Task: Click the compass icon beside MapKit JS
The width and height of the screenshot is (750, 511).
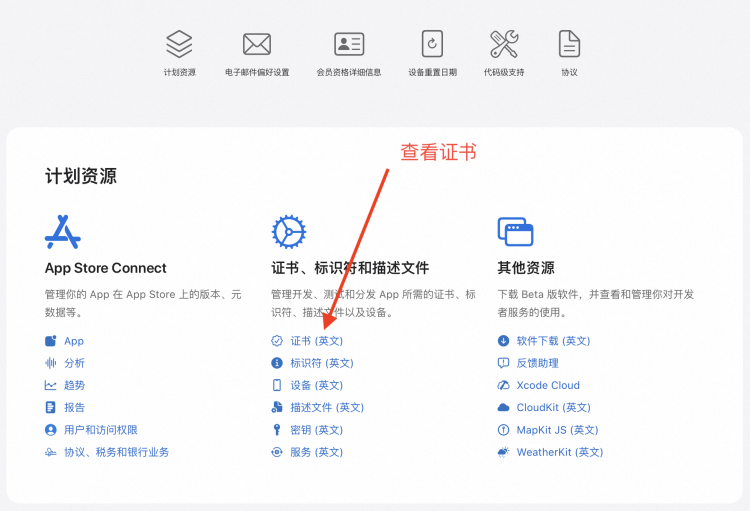Action: click(503, 430)
